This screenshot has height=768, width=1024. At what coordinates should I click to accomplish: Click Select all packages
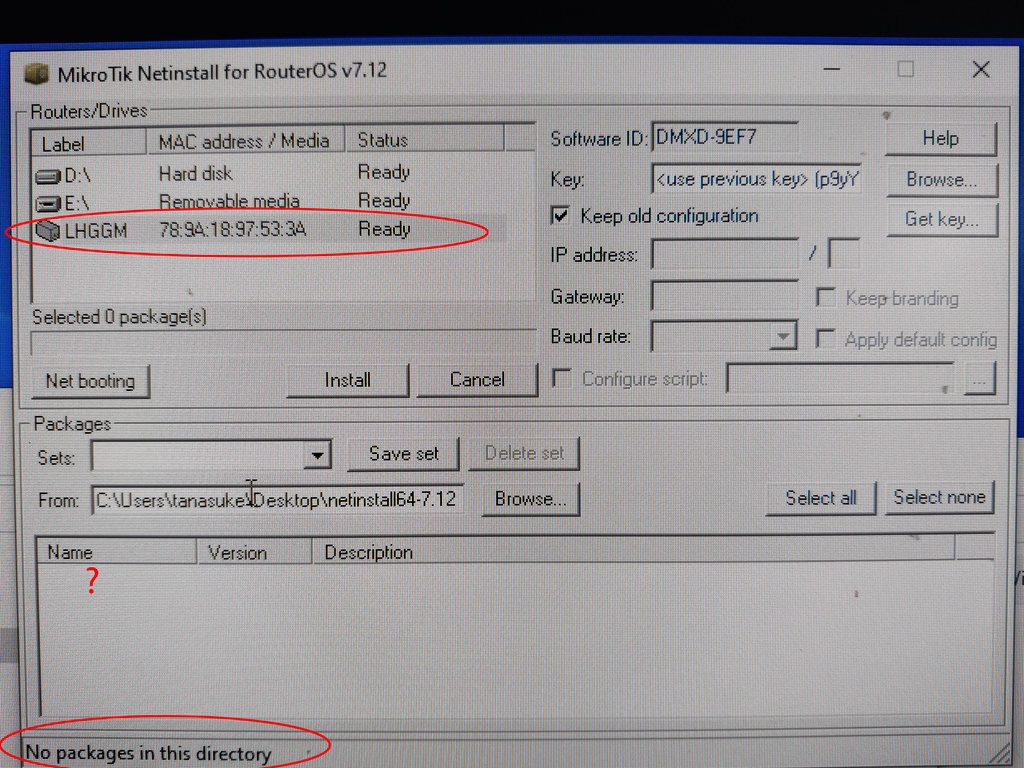[x=820, y=498]
